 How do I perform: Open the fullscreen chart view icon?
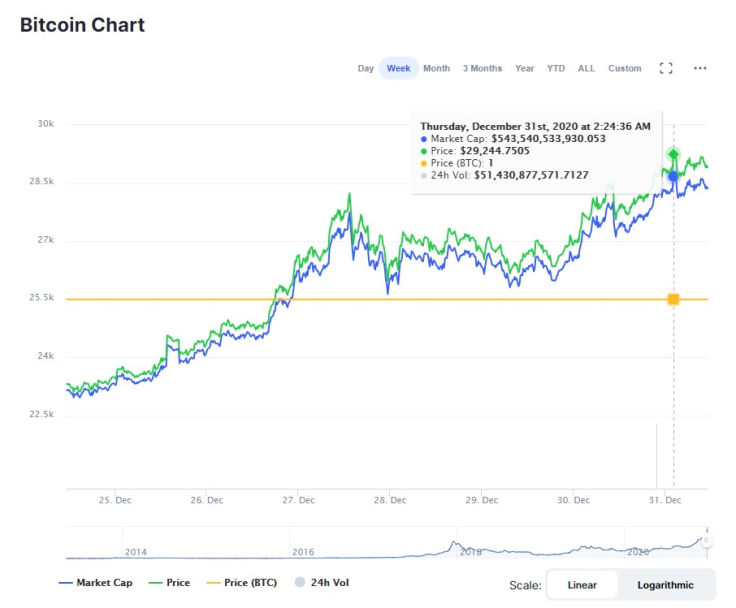click(666, 68)
